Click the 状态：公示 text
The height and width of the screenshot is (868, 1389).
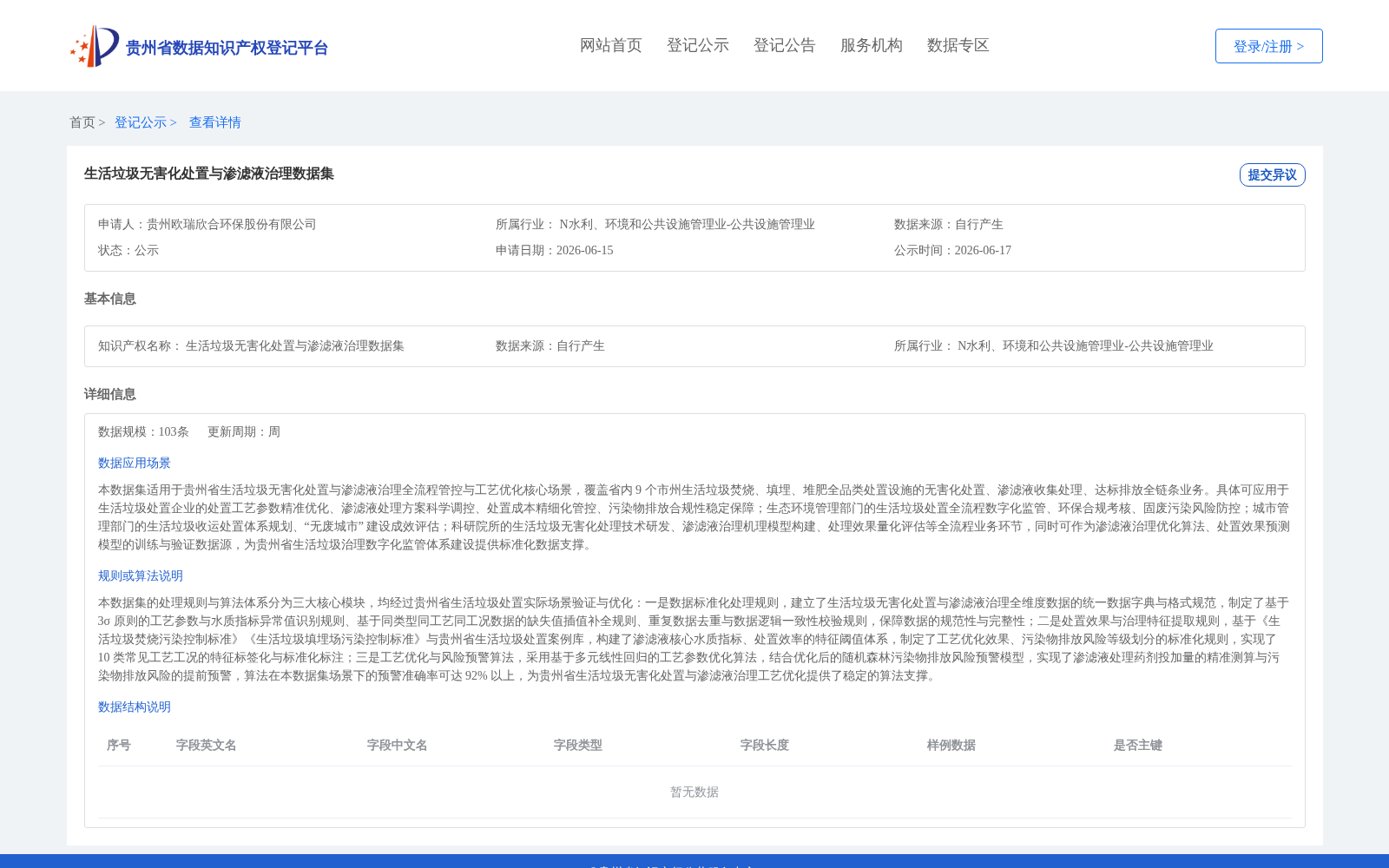128,250
